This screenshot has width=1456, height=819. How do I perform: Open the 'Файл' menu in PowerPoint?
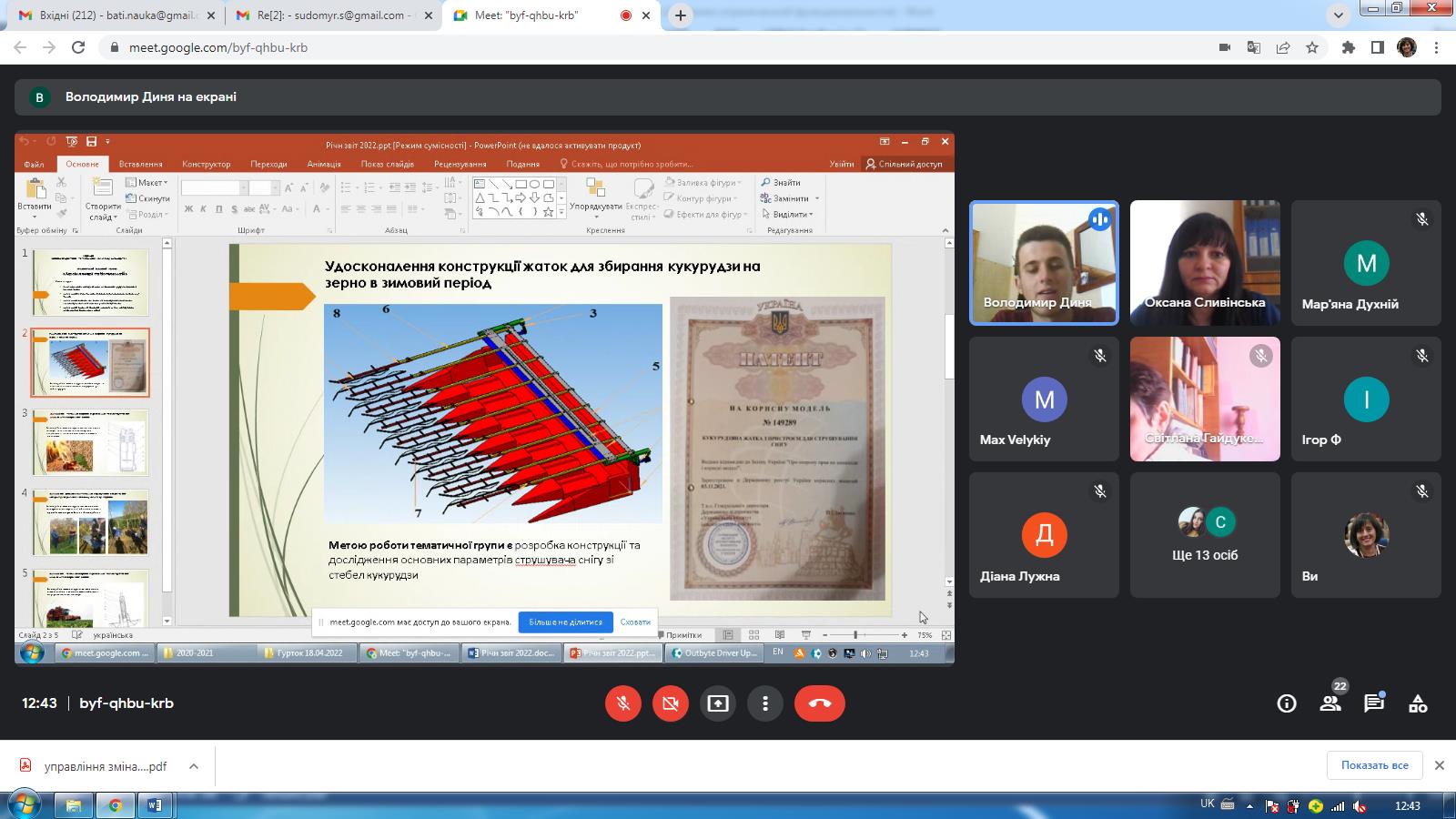[x=34, y=164]
